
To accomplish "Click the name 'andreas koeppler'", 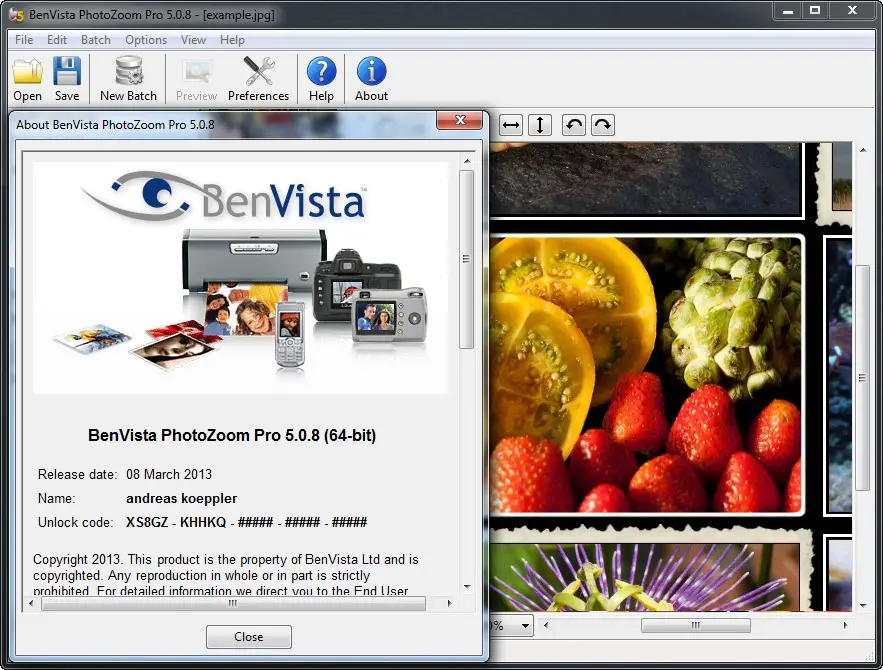I will 181,498.
